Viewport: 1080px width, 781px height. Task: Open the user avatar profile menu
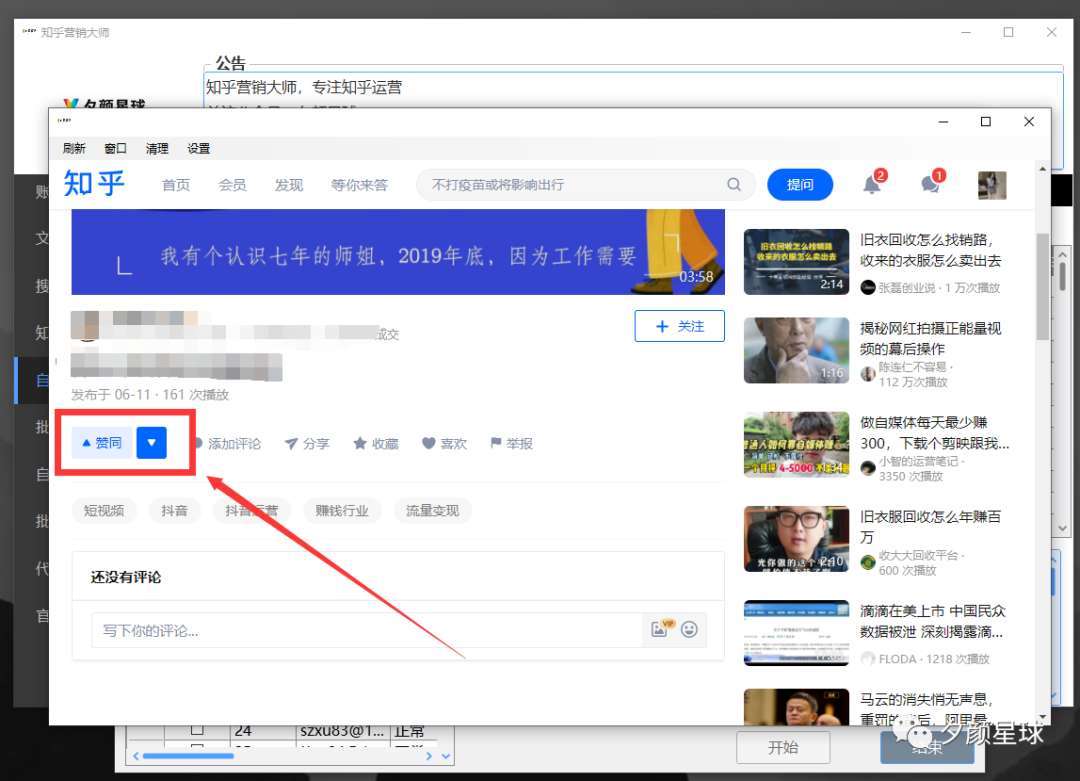pyautogui.click(x=992, y=185)
